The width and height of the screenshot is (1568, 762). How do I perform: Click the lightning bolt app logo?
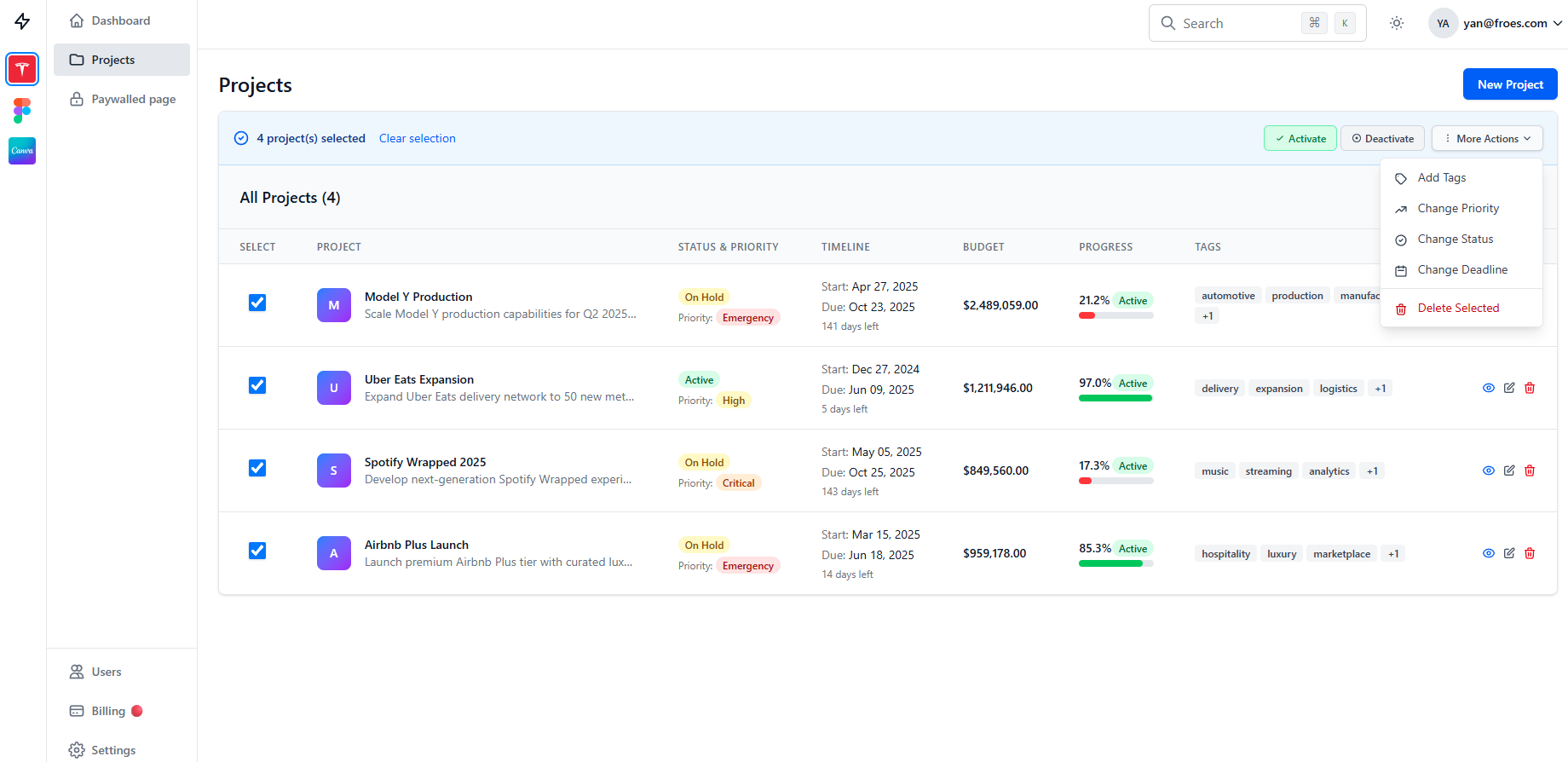point(22,21)
